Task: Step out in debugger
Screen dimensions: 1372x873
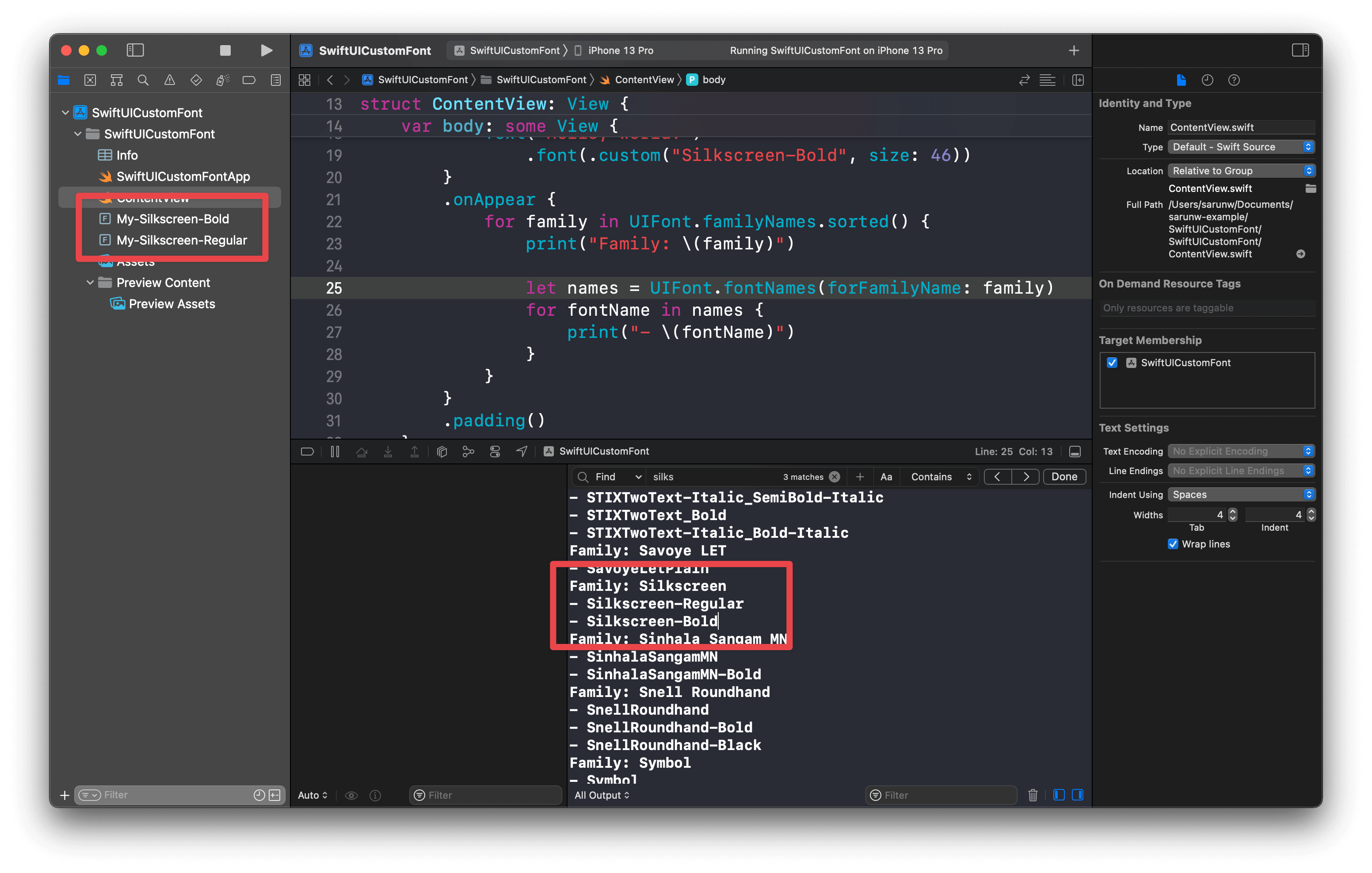Action: pyautogui.click(x=414, y=452)
